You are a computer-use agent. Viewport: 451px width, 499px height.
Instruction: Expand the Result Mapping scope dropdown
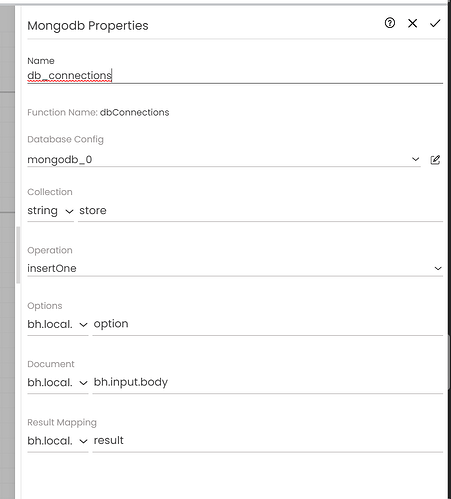[58, 441]
